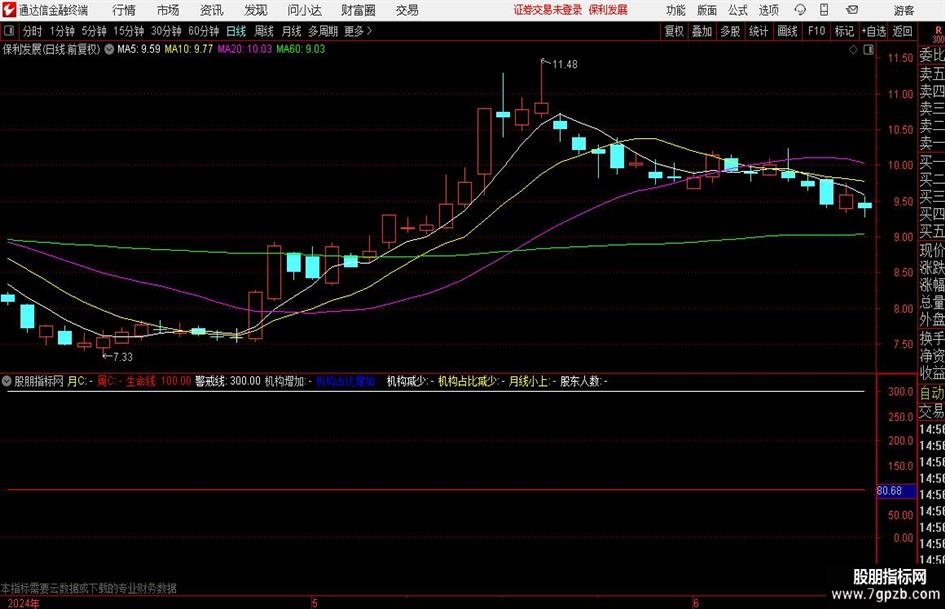The image size is (945, 609).
Task: Switch to the 15分钟 period tab
Action: [129, 31]
